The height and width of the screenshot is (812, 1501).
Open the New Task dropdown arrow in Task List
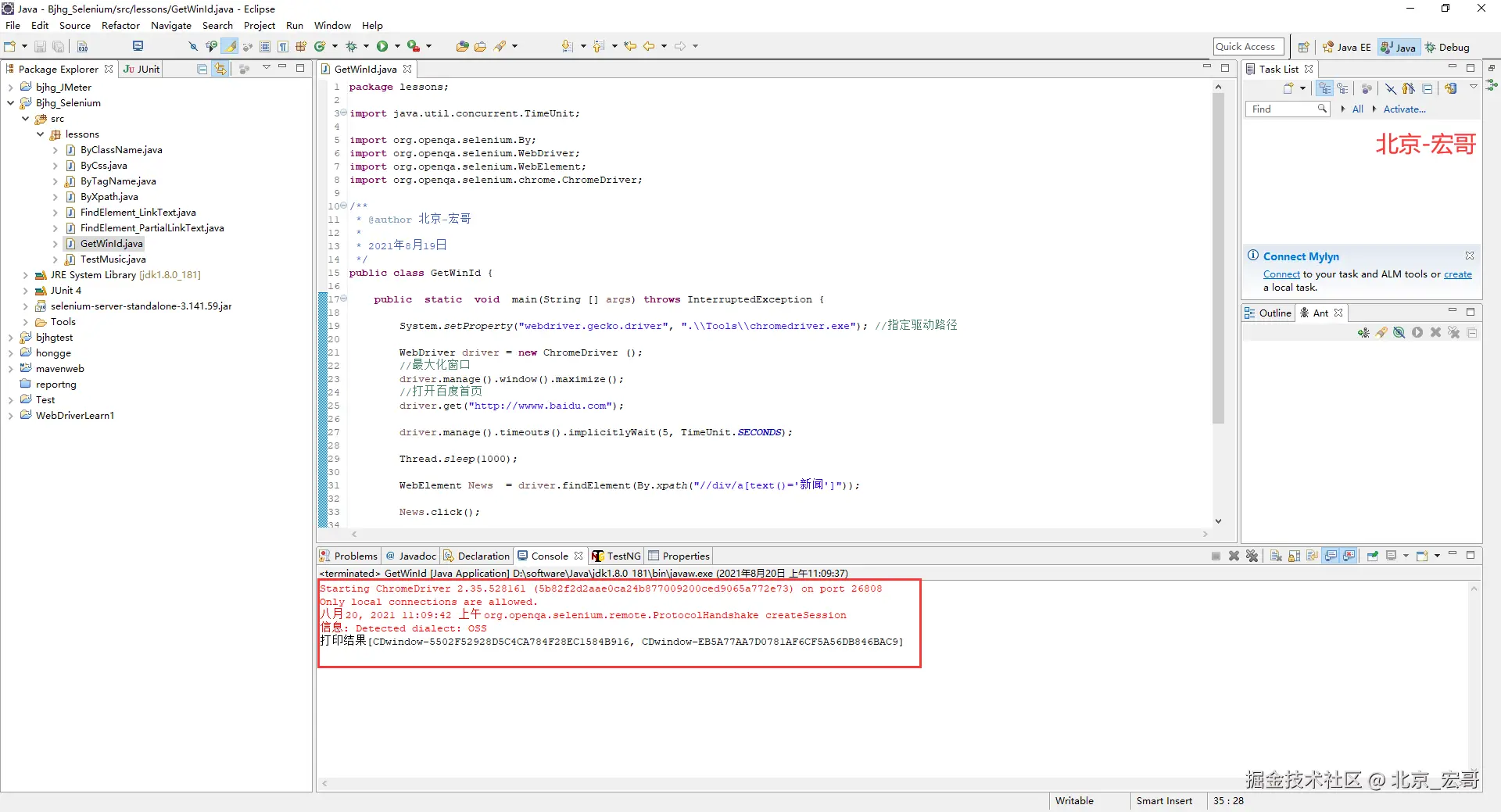pyautogui.click(x=1302, y=88)
